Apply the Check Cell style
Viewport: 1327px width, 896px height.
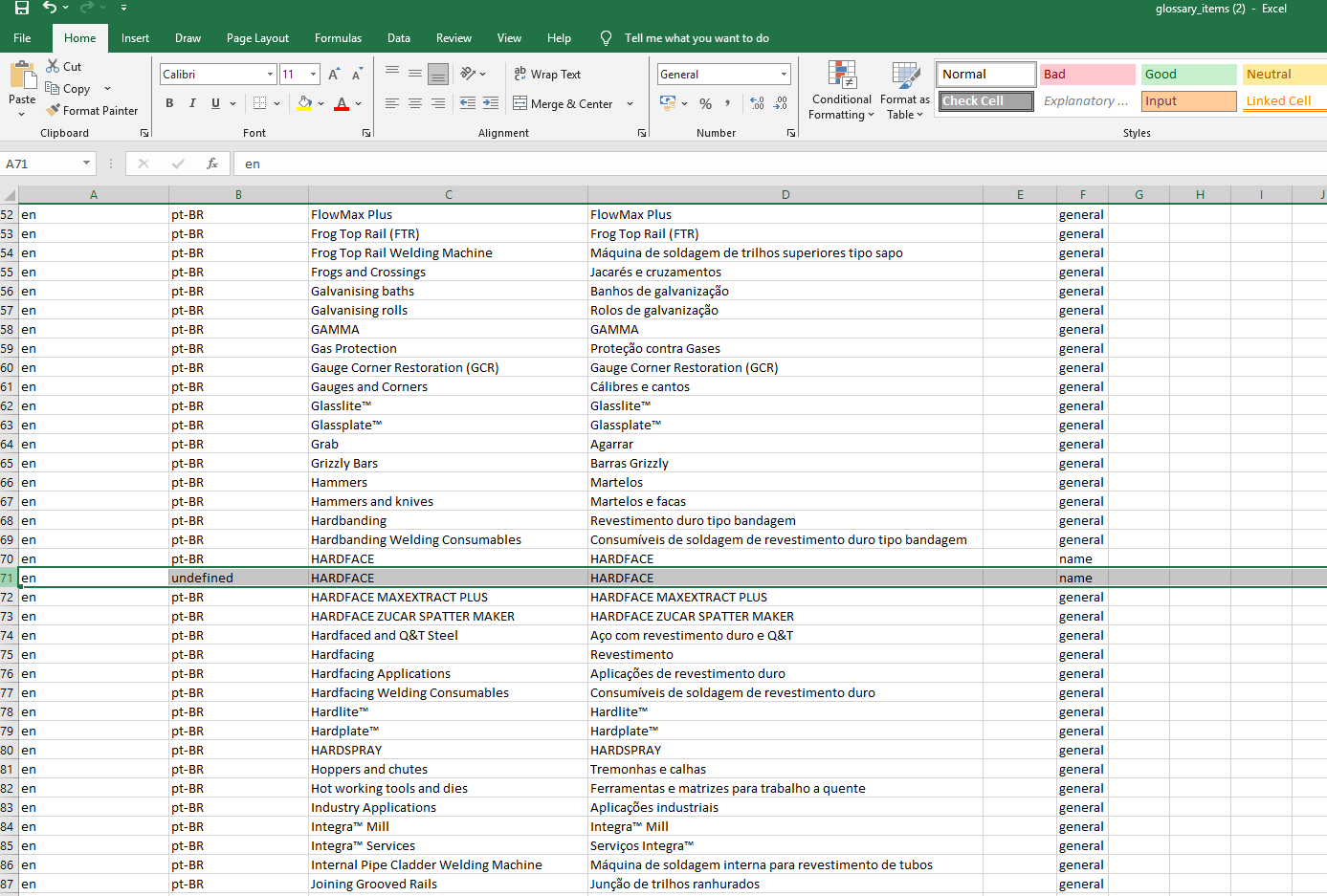pyautogui.click(x=985, y=101)
